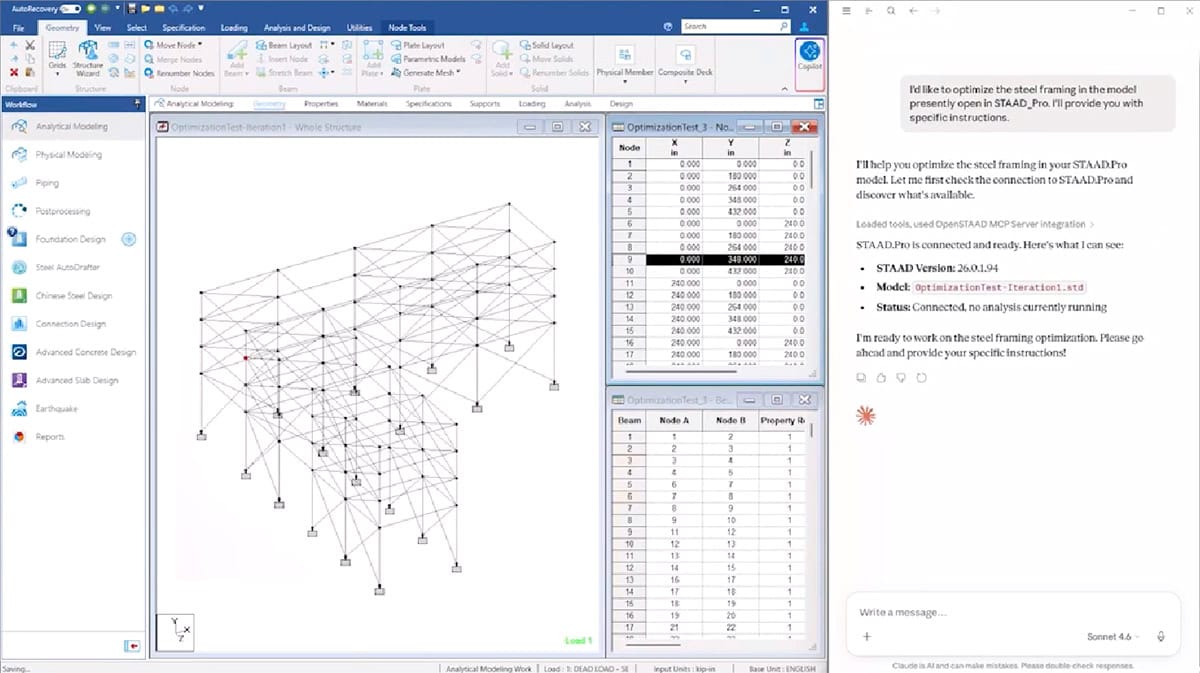This screenshot has width=1200, height=673.
Task: Copy the Claude response with copy icon
Action: click(x=861, y=377)
